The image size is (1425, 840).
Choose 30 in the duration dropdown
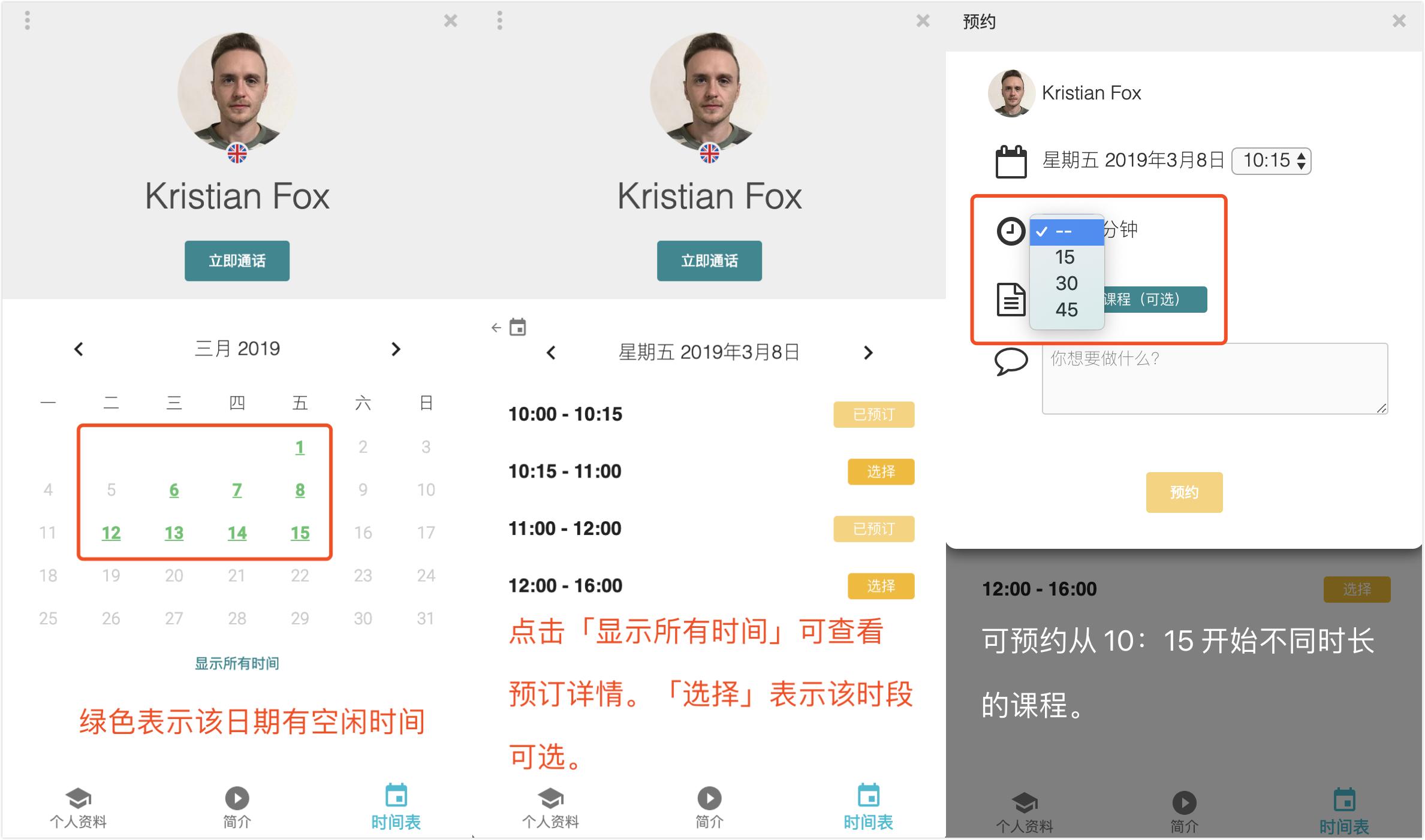[1067, 283]
